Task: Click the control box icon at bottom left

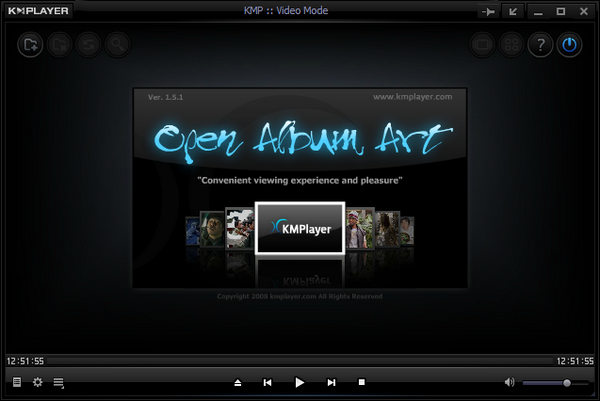Action: pos(16,382)
